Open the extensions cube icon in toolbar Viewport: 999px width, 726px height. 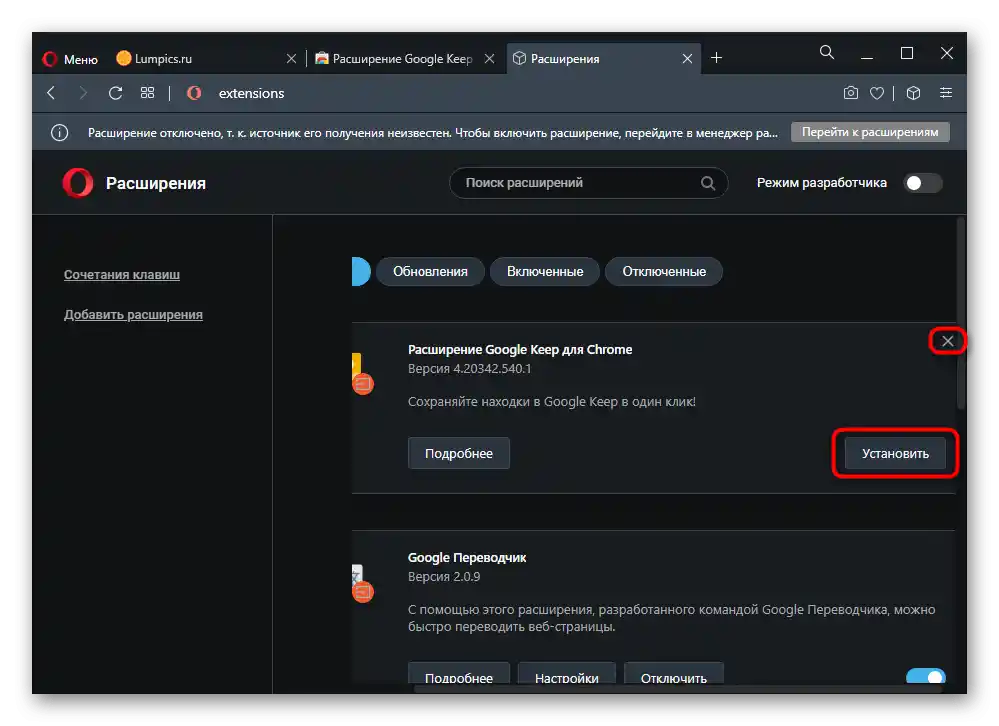tap(913, 93)
